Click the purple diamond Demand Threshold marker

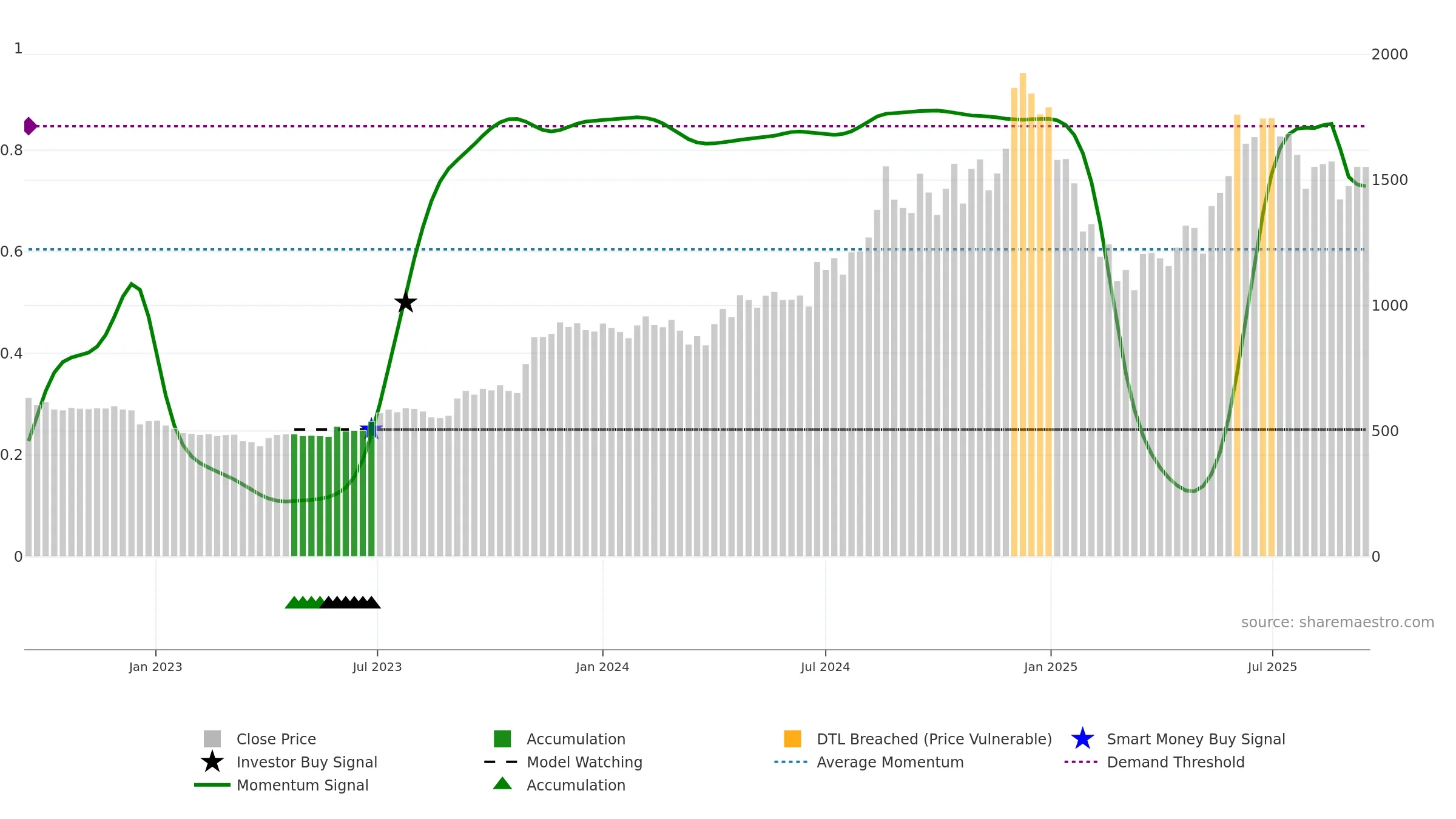30,126
